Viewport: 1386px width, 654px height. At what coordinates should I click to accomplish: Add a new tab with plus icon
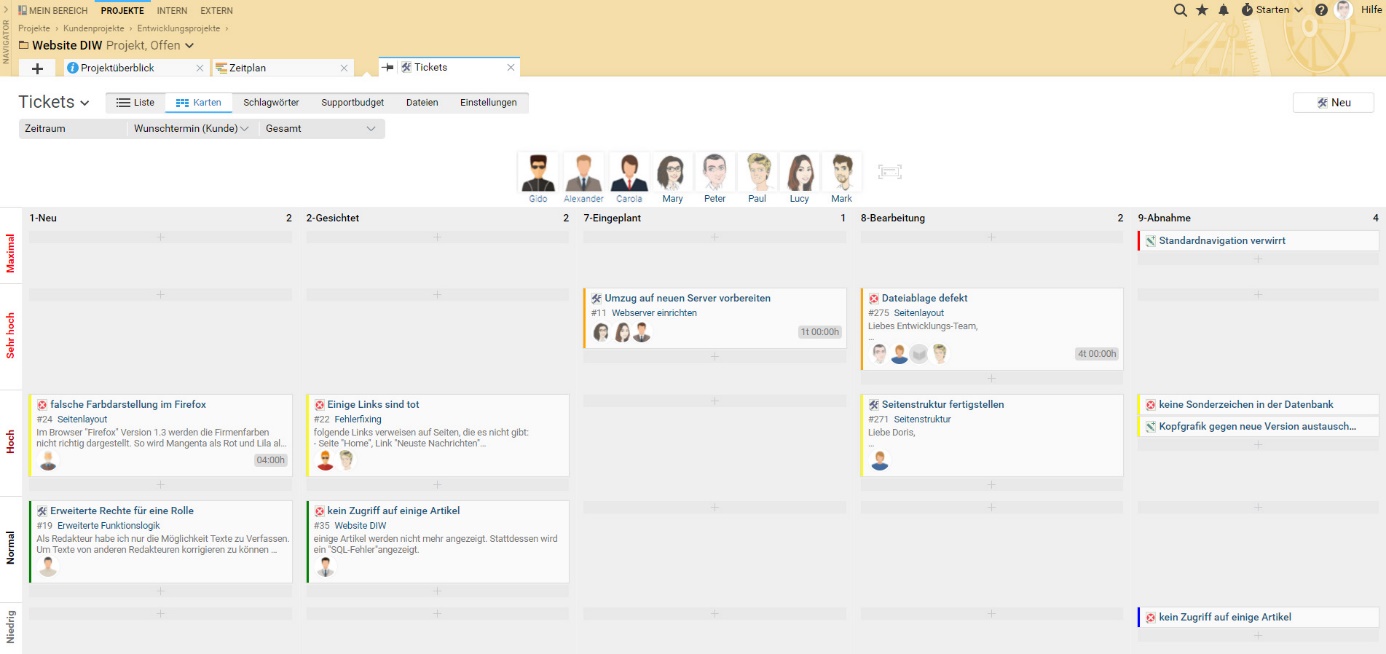click(x=37, y=68)
